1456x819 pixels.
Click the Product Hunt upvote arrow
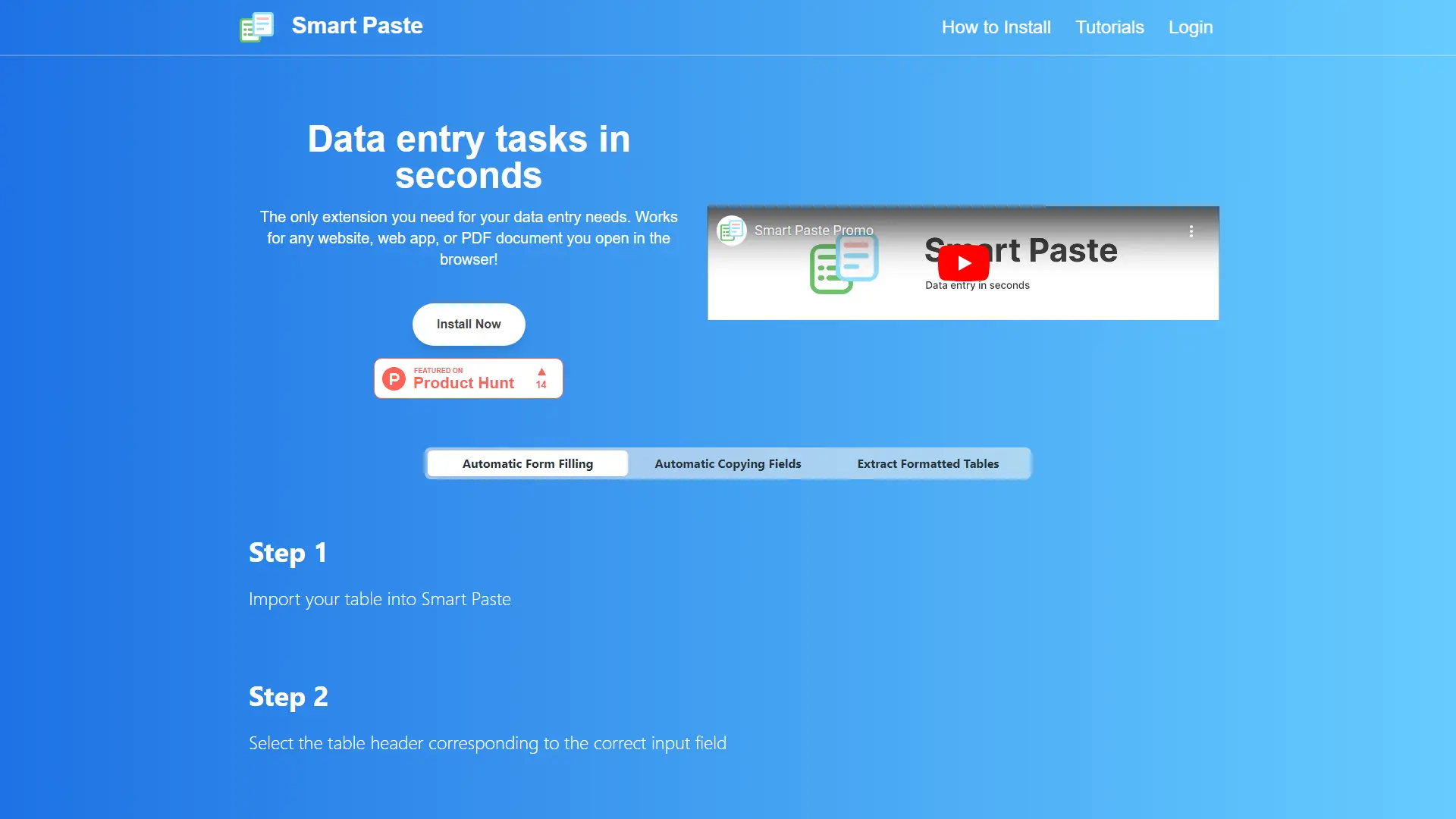point(541,372)
